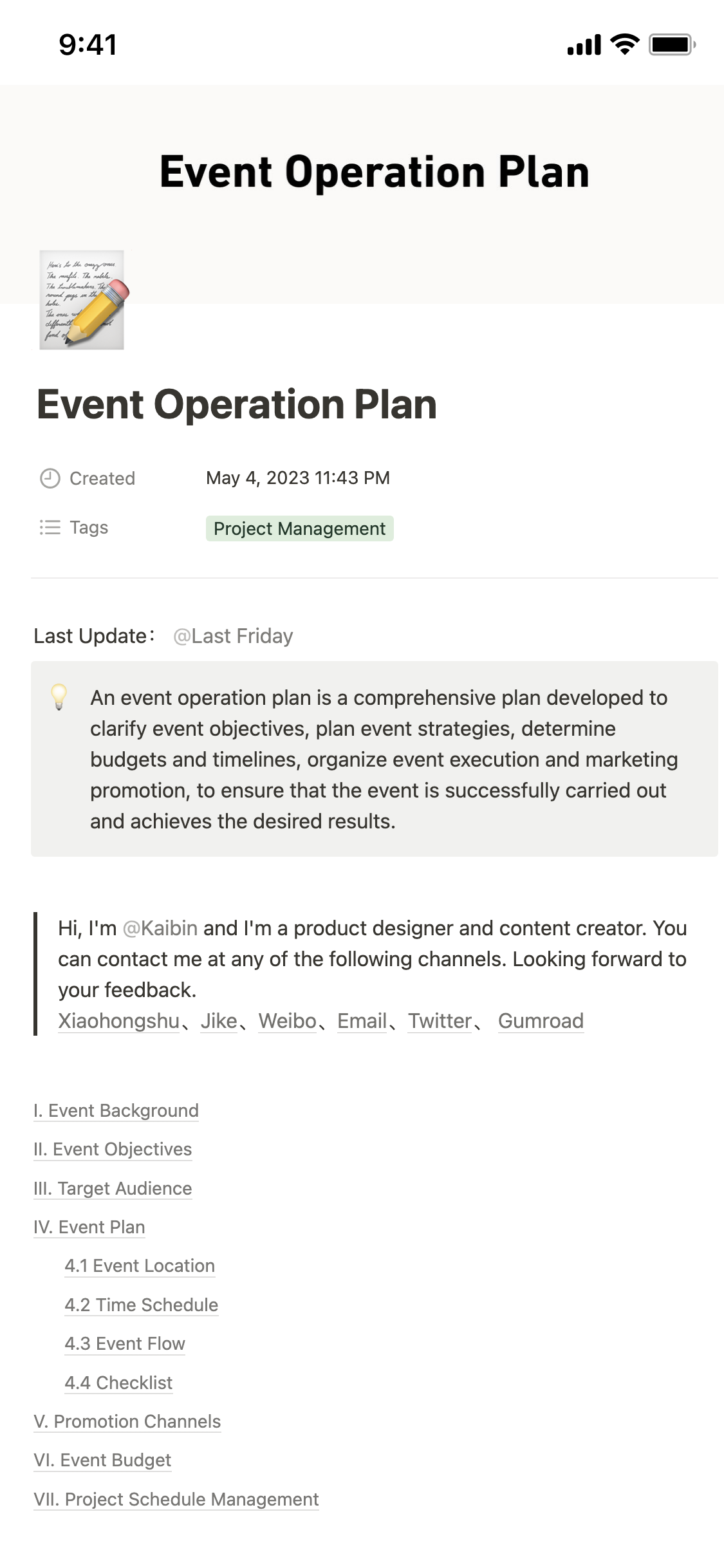The image size is (724, 1568).
Task: Jump to I. Event Background section
Action: 116,1110
